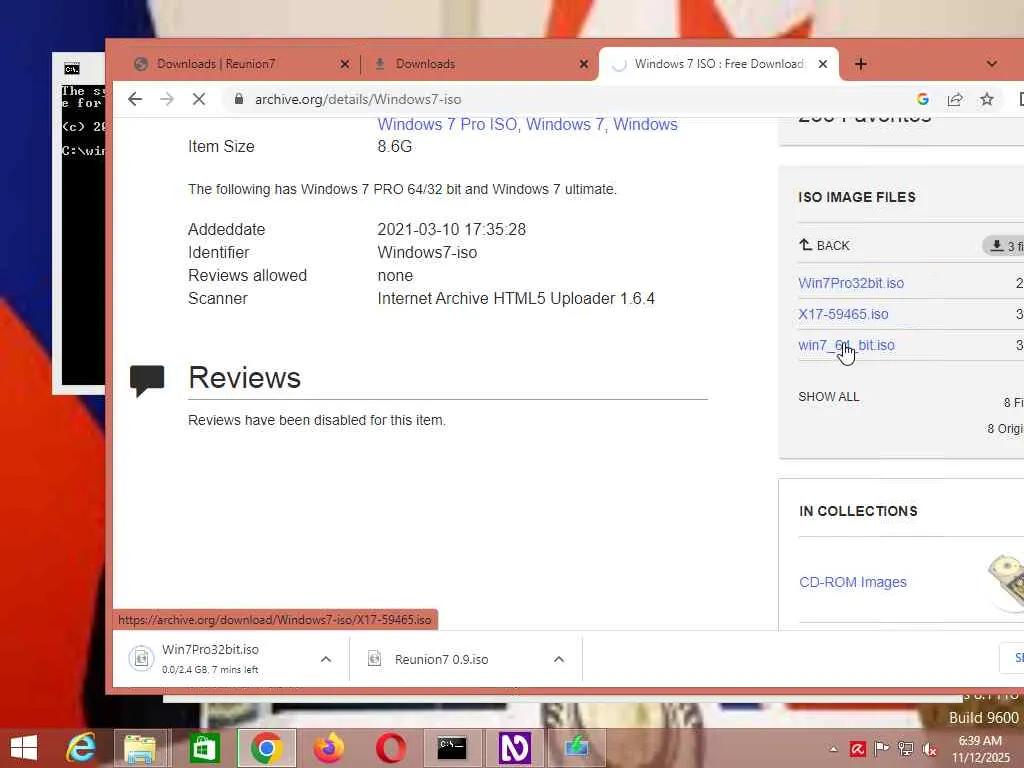Click the browser forward arrow
The height and width of the screenshot is (768, 1024).
tap(167, 99)
